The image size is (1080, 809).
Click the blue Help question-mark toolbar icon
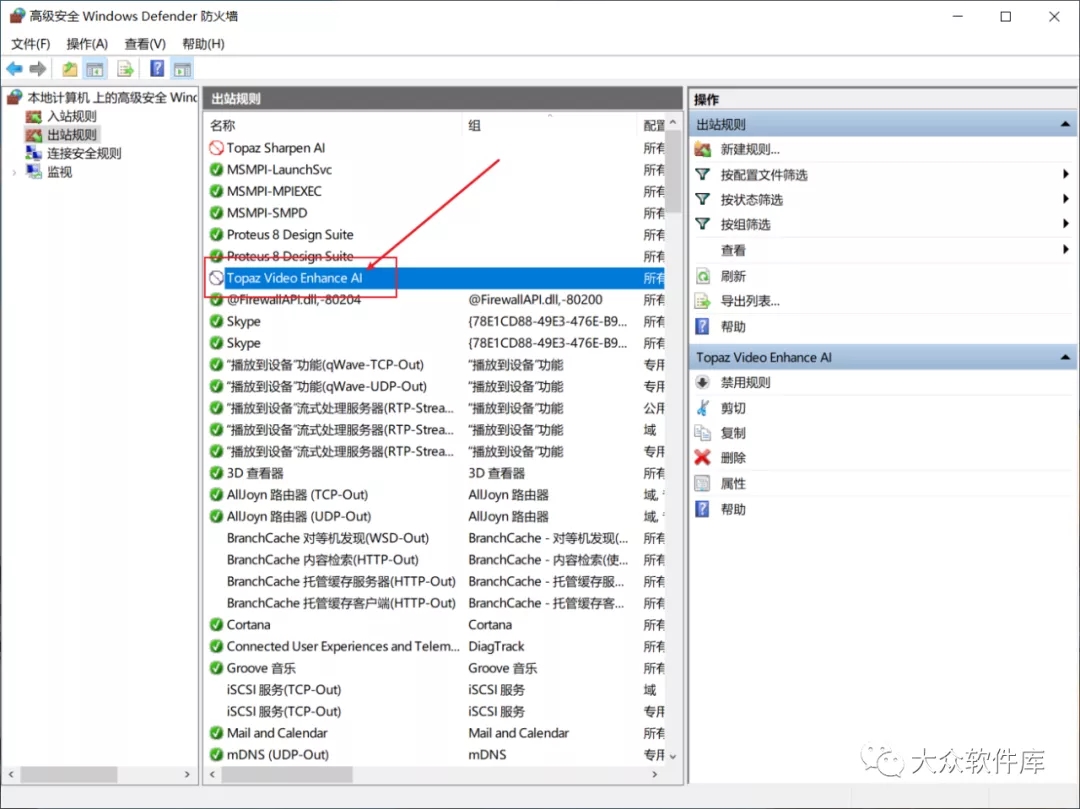click(157, 69)
